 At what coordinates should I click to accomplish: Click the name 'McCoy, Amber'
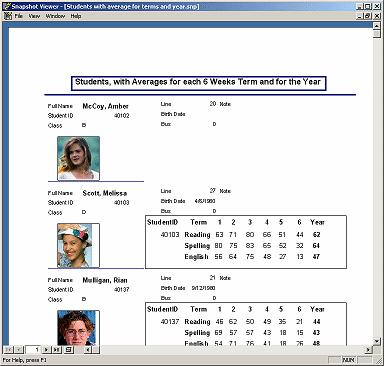click(x=105, y=106)
